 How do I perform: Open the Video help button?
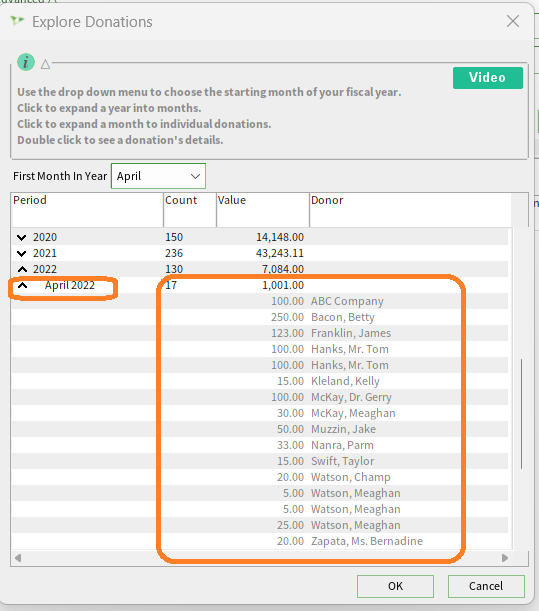click(488, 78)
